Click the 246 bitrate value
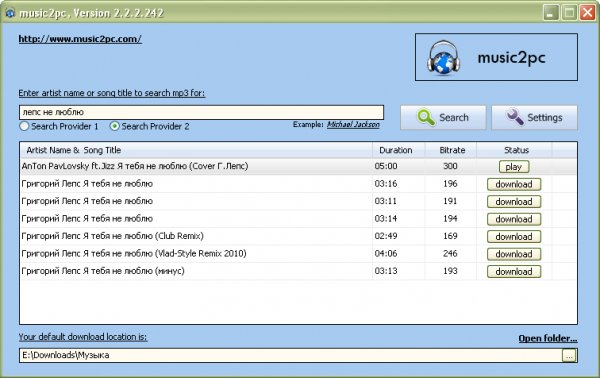 [x=450, y=253]
